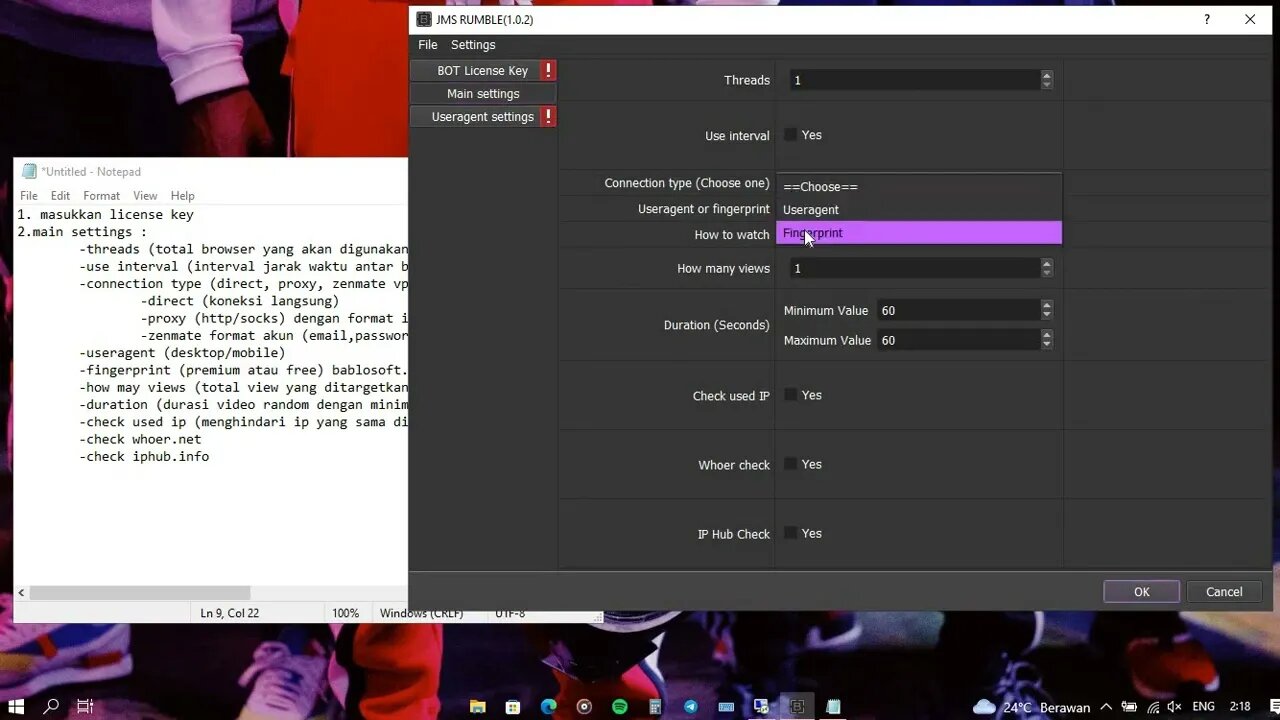Open the disc-shaped media app on taskbar
1280x720 pixels.
tap(584, 706)
